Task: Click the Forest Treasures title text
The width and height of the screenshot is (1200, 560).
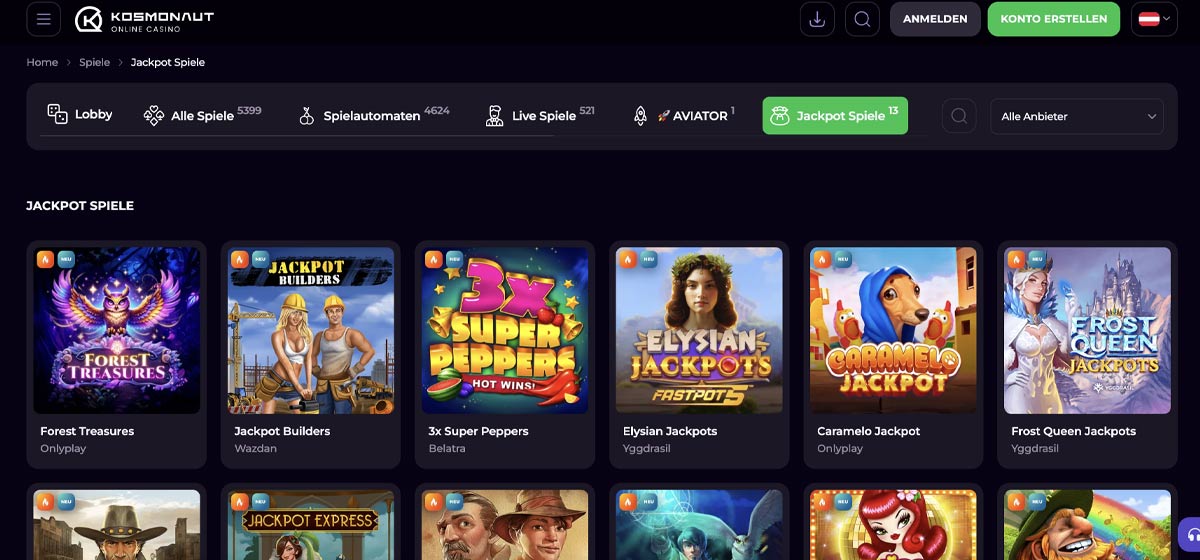Action: click(x=87, y=431)
